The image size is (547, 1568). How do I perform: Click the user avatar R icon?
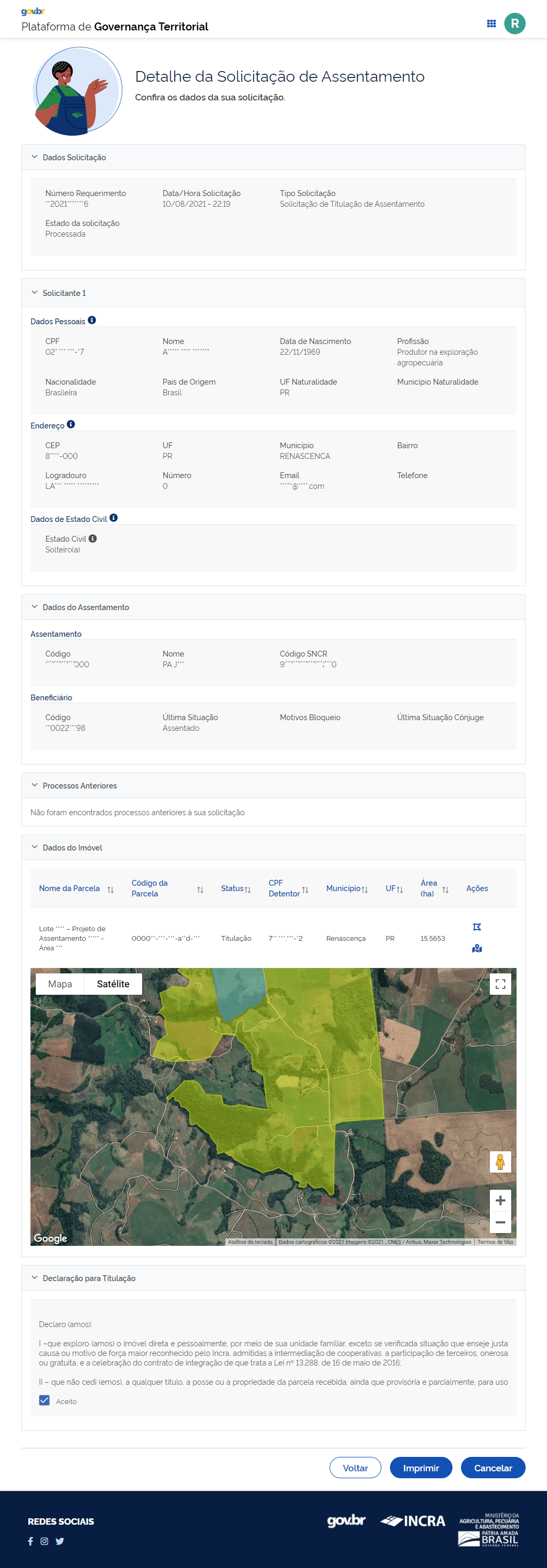pos(514,24)
